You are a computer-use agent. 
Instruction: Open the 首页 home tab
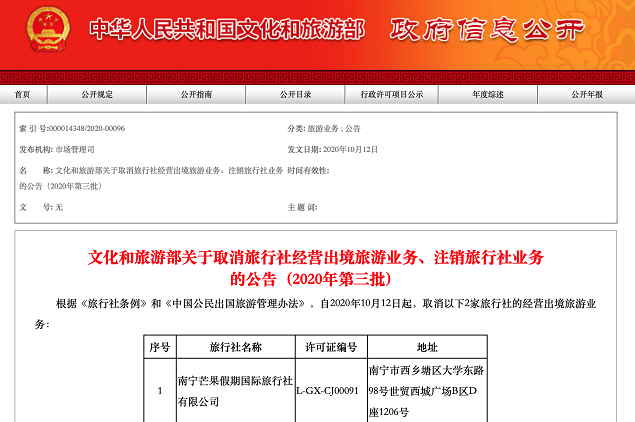pos(22,95)
